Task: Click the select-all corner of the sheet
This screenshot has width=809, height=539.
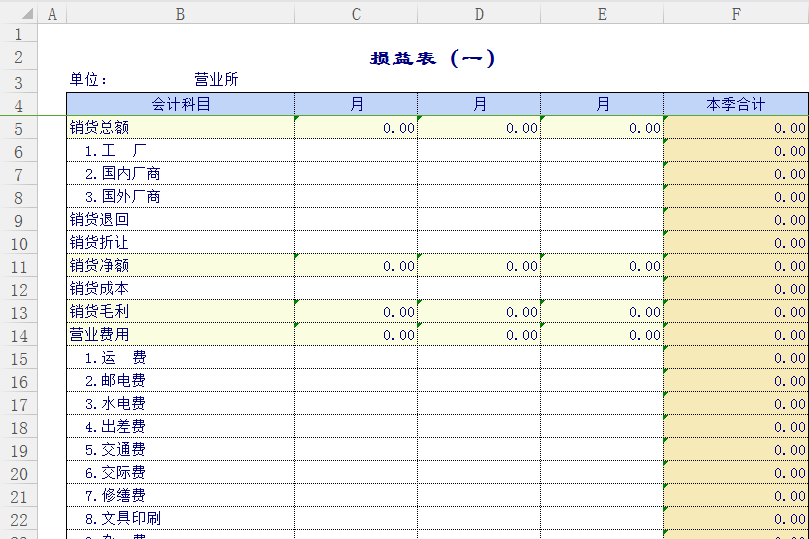Action: coord(18,13)
